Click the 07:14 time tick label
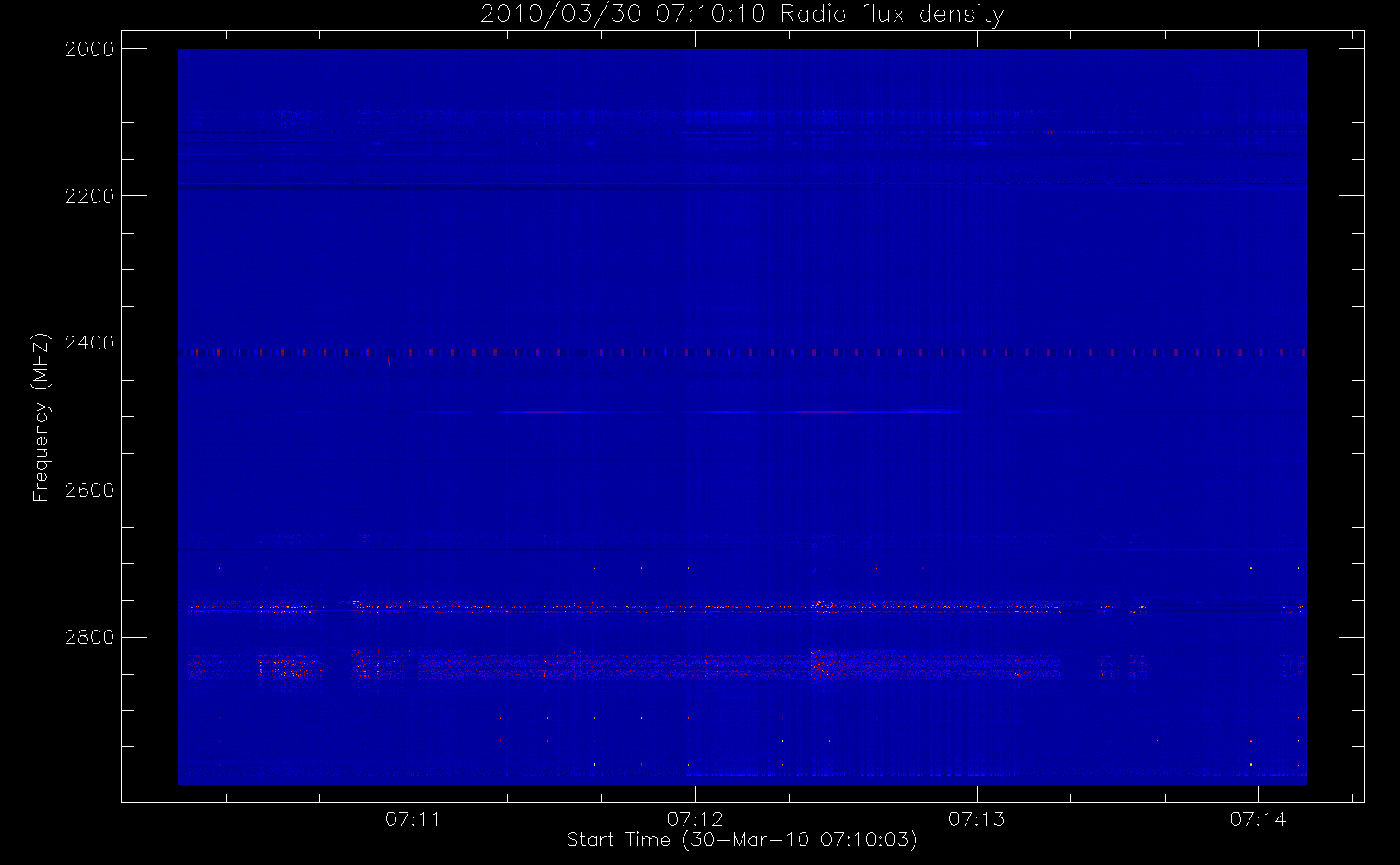This screenshot has height=865, width=1400. tap(1258, 819)
